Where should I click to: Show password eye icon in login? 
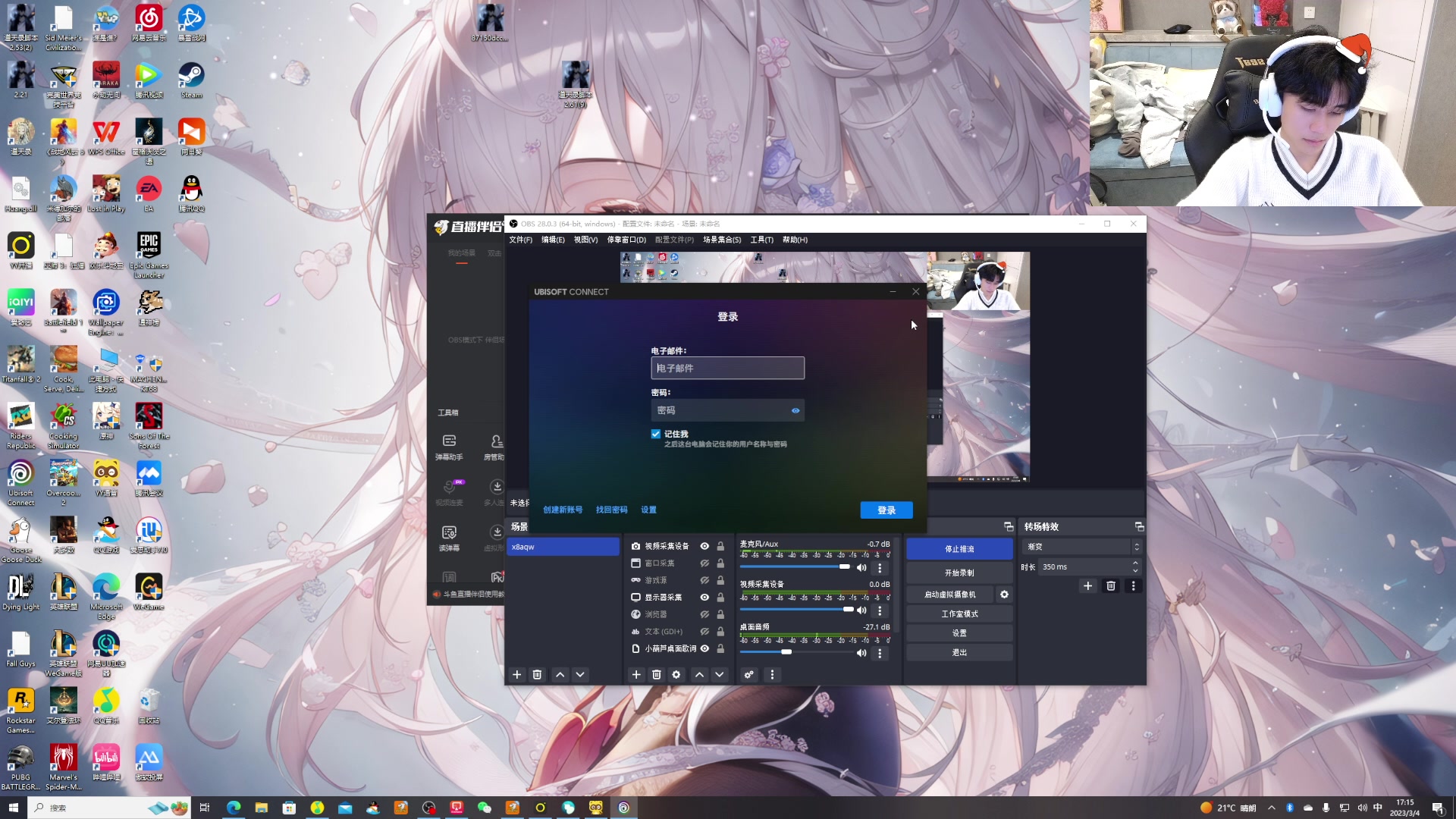point(795,410)
